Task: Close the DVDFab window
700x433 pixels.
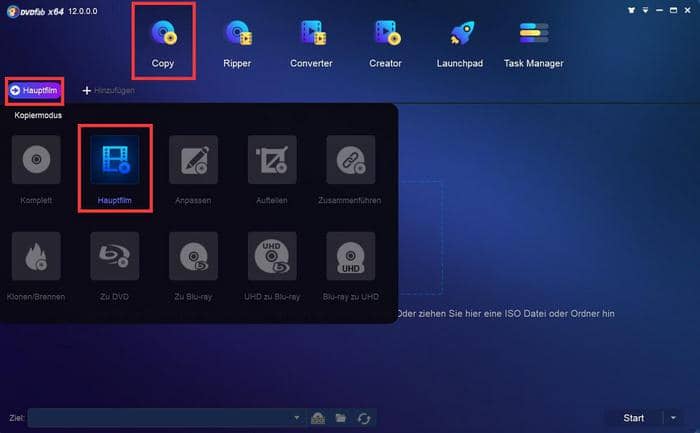Action: (688, 10)
